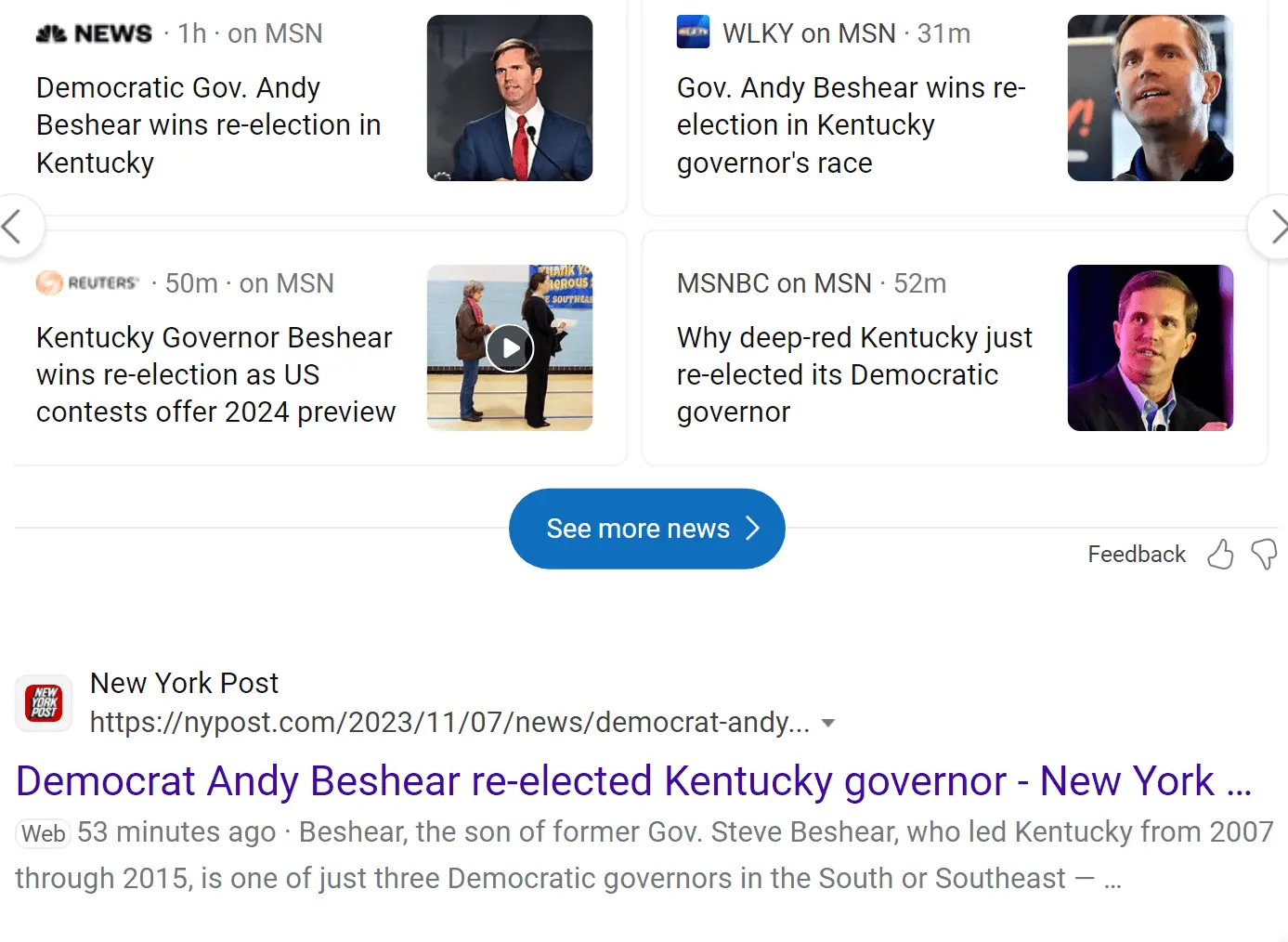Click the Feedback text label

(x=1136, y=555)
